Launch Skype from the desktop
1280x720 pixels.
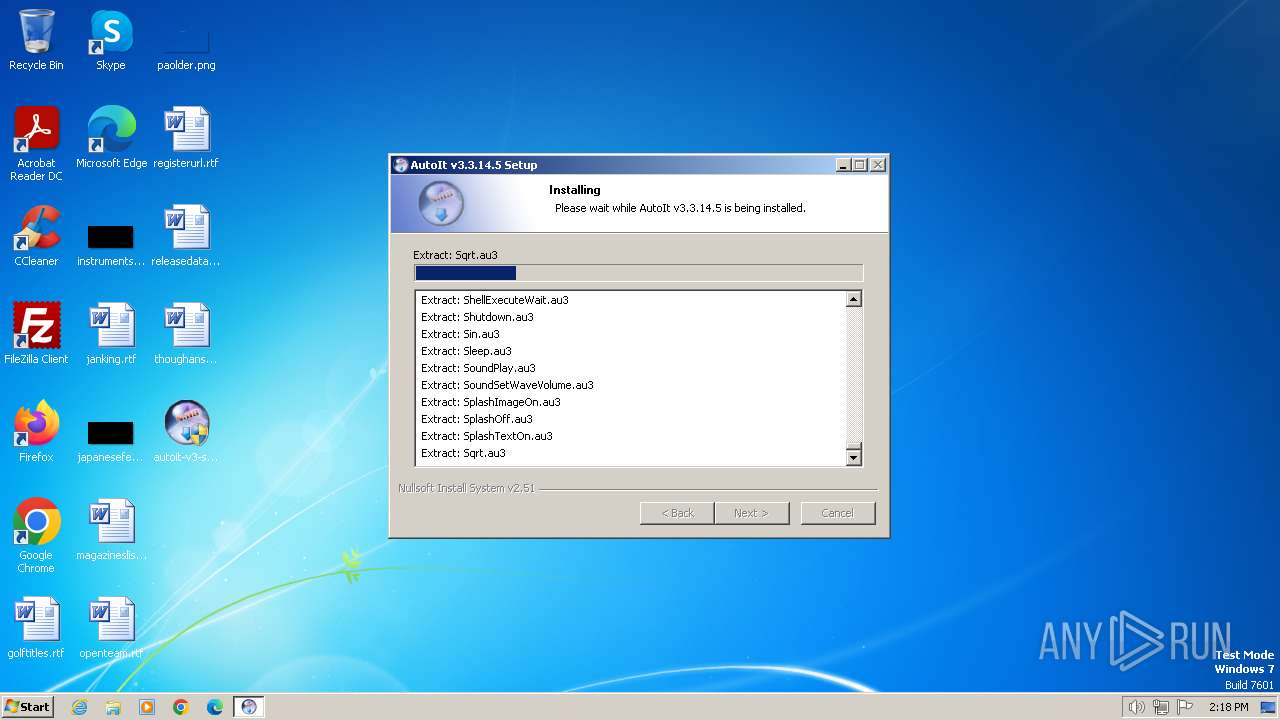[111, 40]
